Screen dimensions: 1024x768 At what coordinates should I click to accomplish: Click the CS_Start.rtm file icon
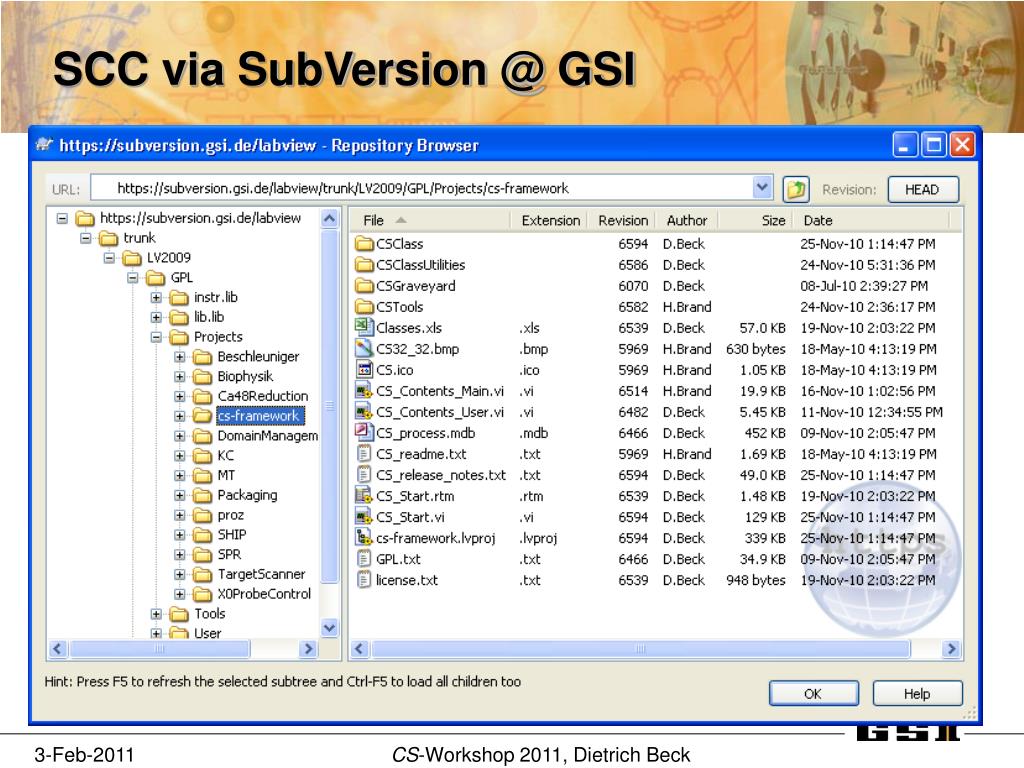pyautogui.click(x=364, y=495)
